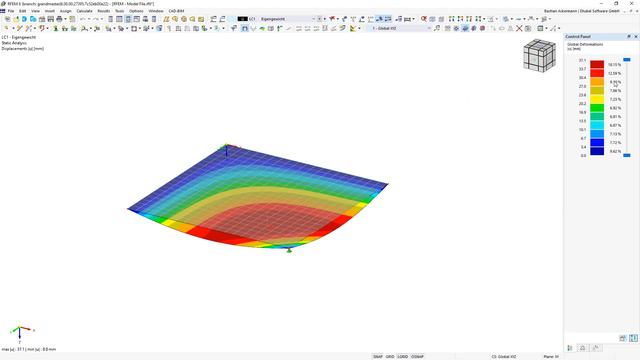Click the Undo arrow icon
The width and height of the screenshot is (640, 360).
coord(82,19)
